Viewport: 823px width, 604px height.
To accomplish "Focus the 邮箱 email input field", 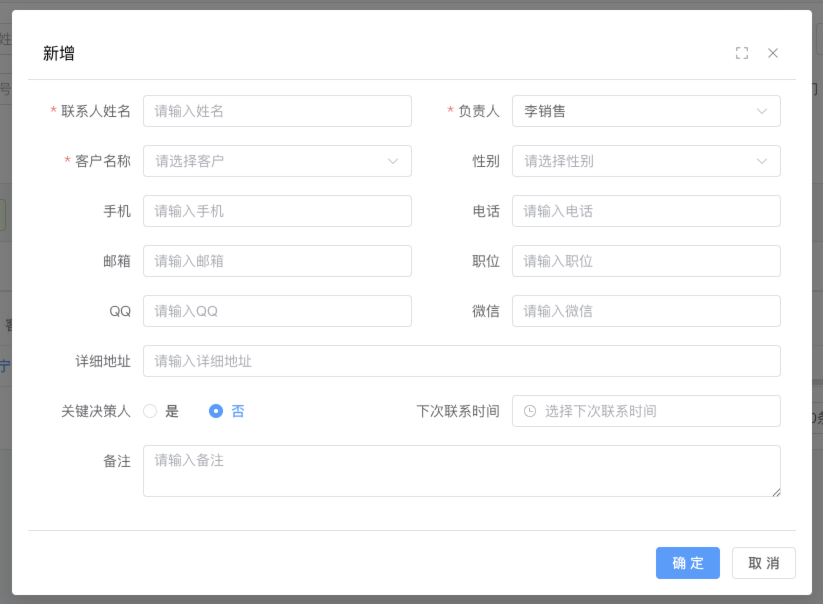I will point(277,261).
